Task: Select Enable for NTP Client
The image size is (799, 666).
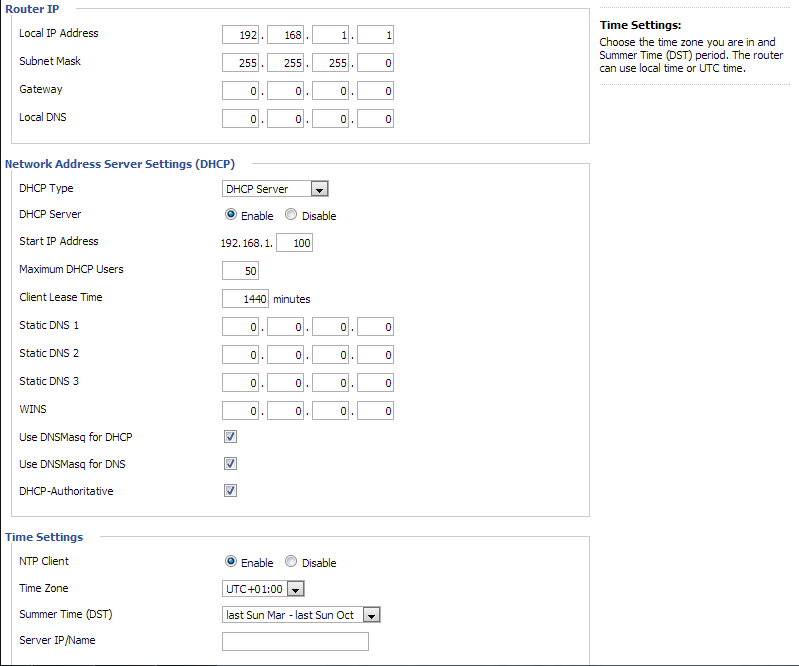Action: coord(231,562)
